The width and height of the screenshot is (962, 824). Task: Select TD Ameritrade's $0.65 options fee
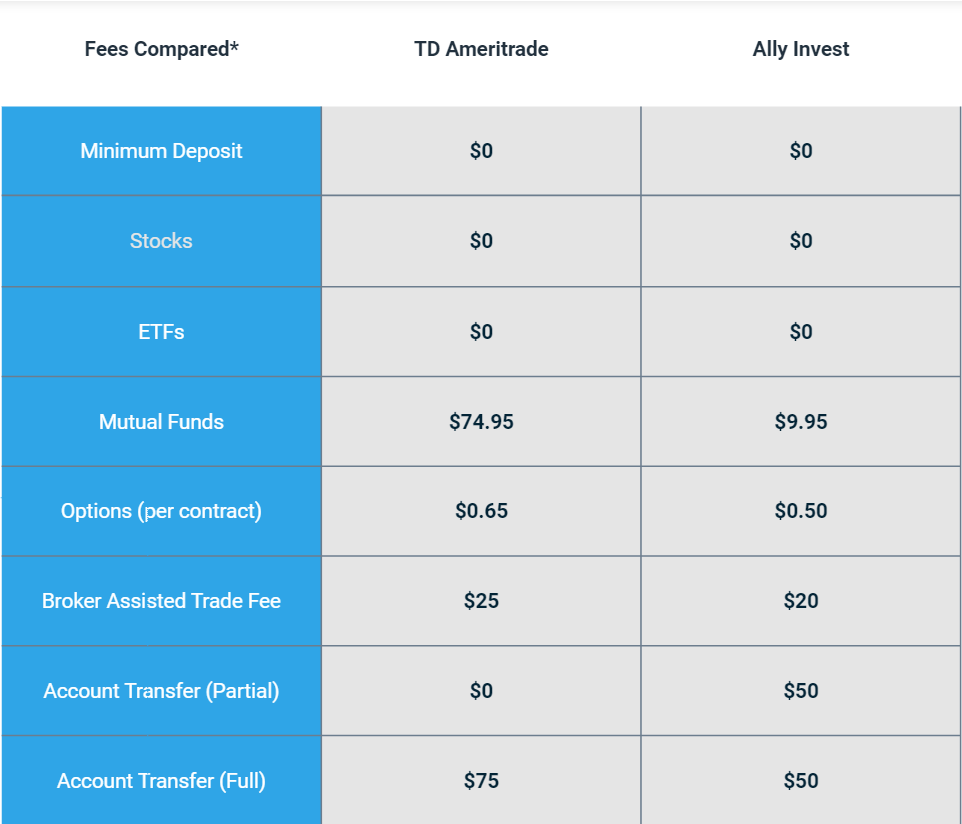[481, 511]
